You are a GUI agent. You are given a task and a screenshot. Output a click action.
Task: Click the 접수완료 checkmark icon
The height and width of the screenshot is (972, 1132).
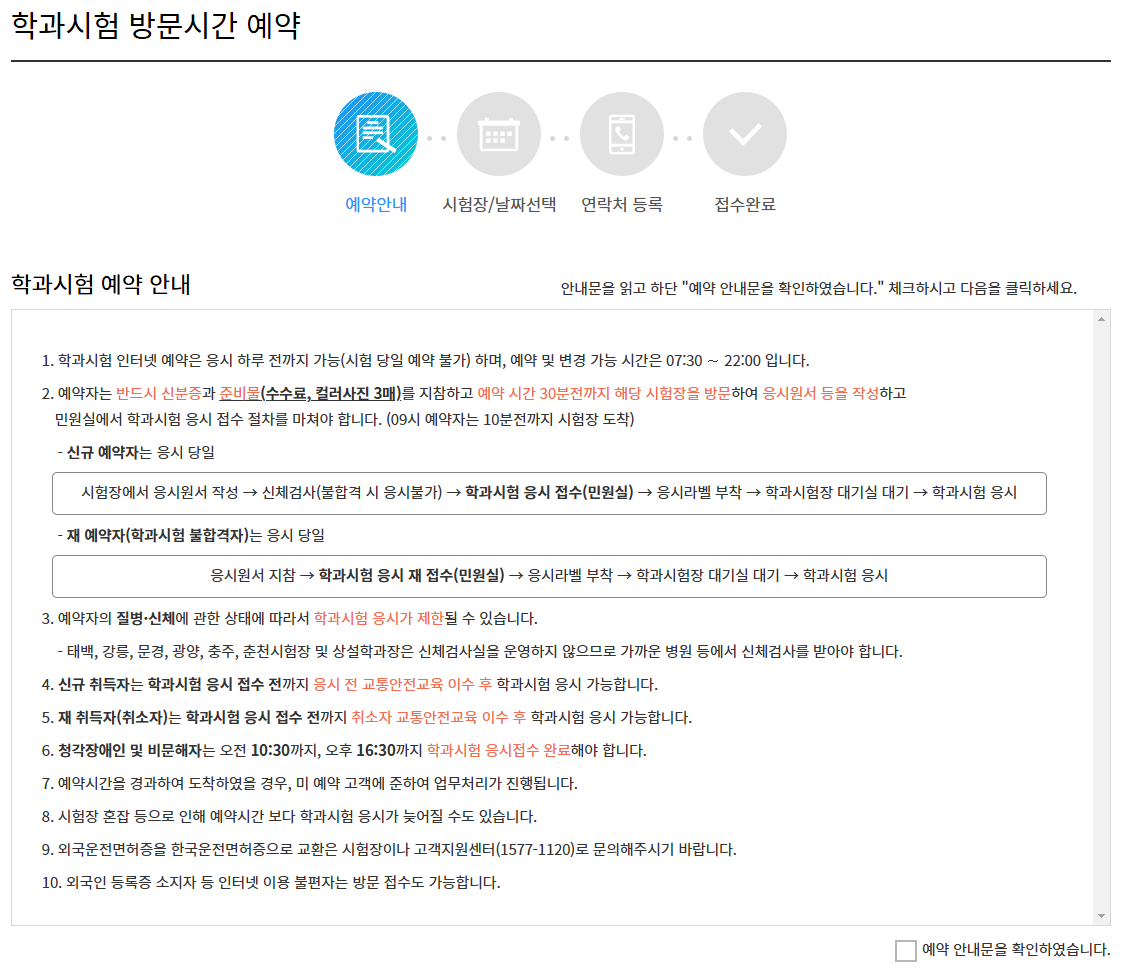coord(744,133)
